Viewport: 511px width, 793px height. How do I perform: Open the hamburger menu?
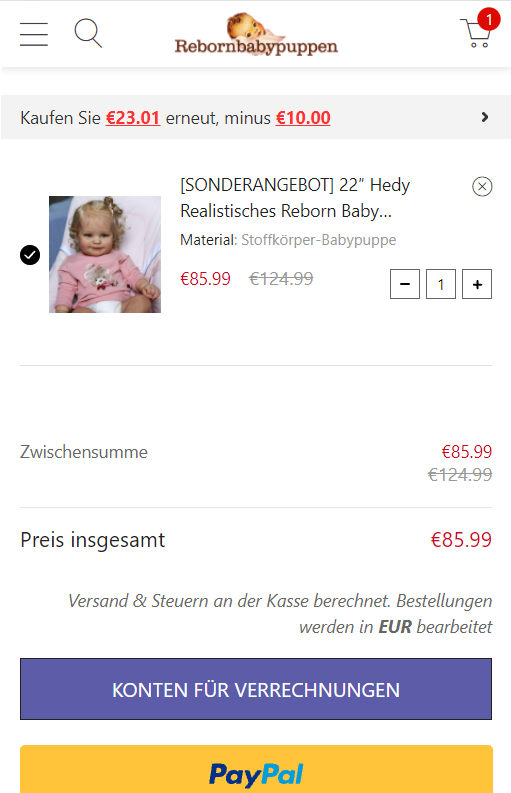pyautogui.click(x=34, y=34)
